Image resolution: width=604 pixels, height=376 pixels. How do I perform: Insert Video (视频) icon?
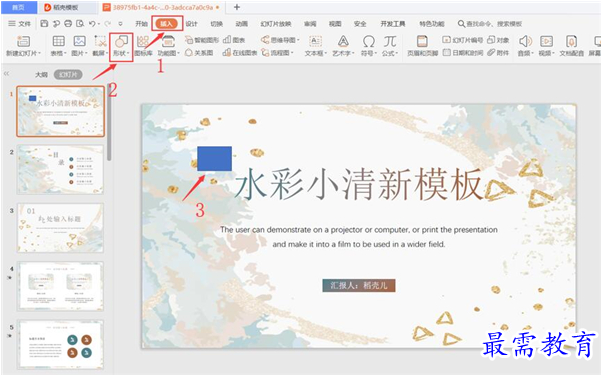[546, 41]
